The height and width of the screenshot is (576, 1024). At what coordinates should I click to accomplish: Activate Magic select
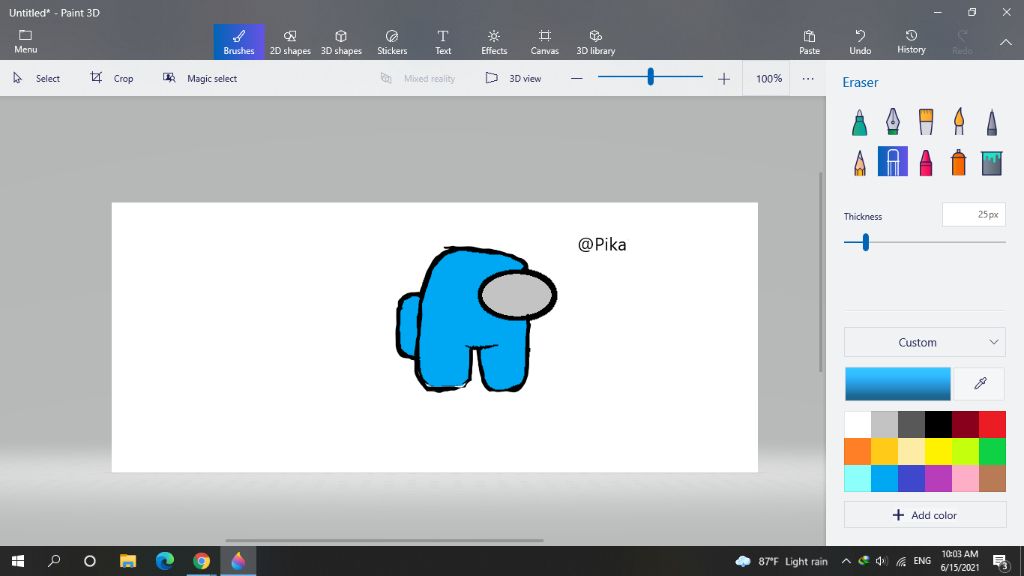pos(200,78)
